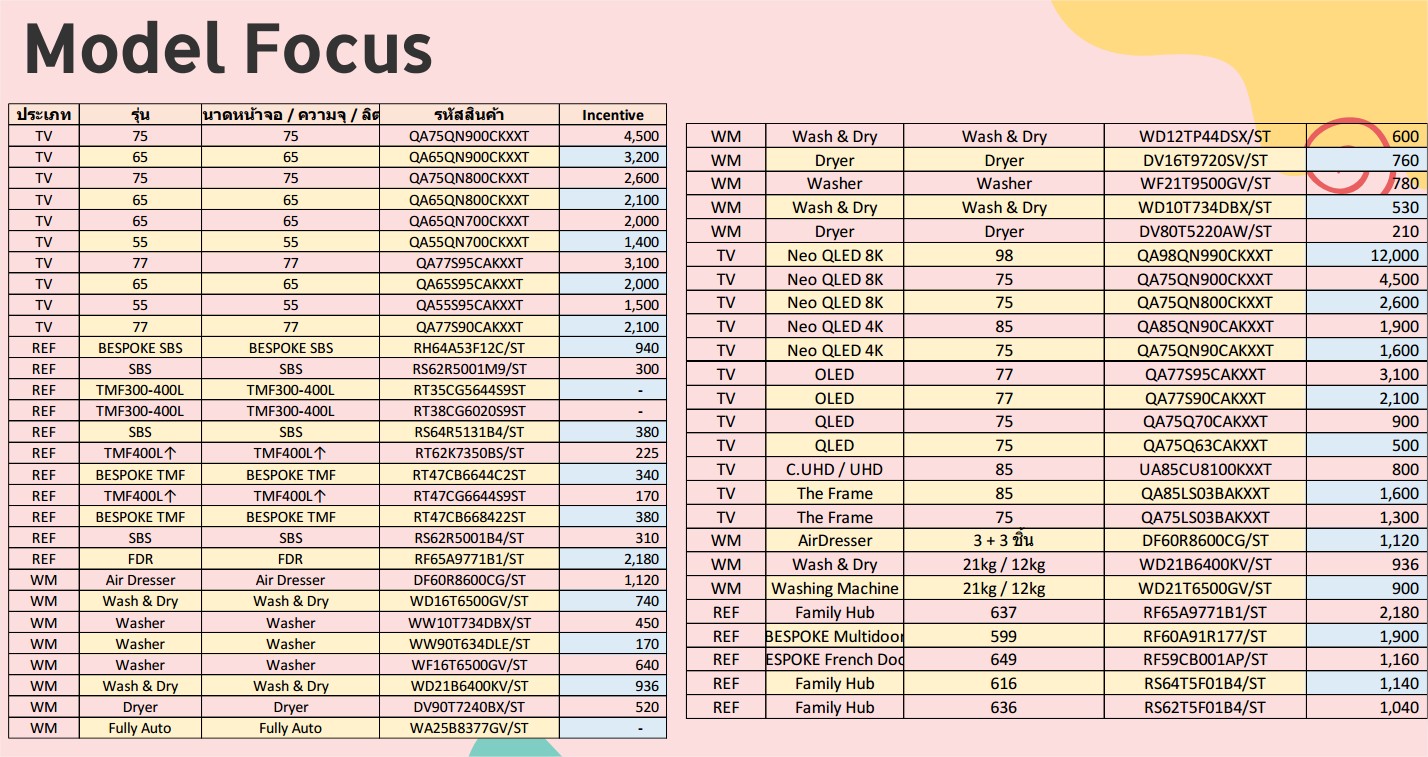
Task: Click product code RS62R5001B4/ST
Action: [468, 538]
